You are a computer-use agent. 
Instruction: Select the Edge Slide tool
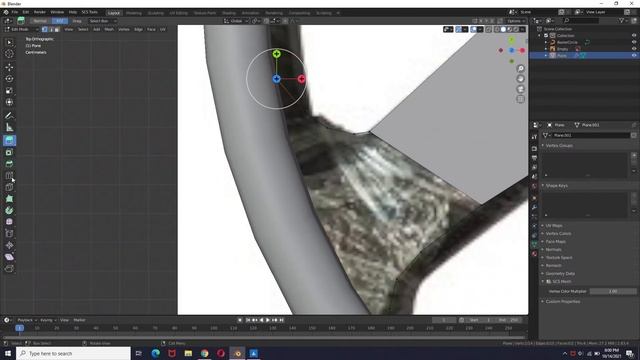point(9,233)
